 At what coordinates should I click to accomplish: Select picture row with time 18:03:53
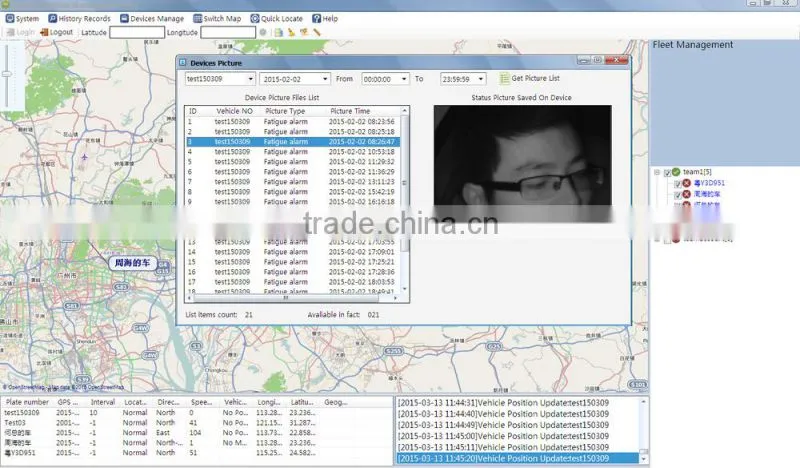pyautogui.click(x=293, y=282)
